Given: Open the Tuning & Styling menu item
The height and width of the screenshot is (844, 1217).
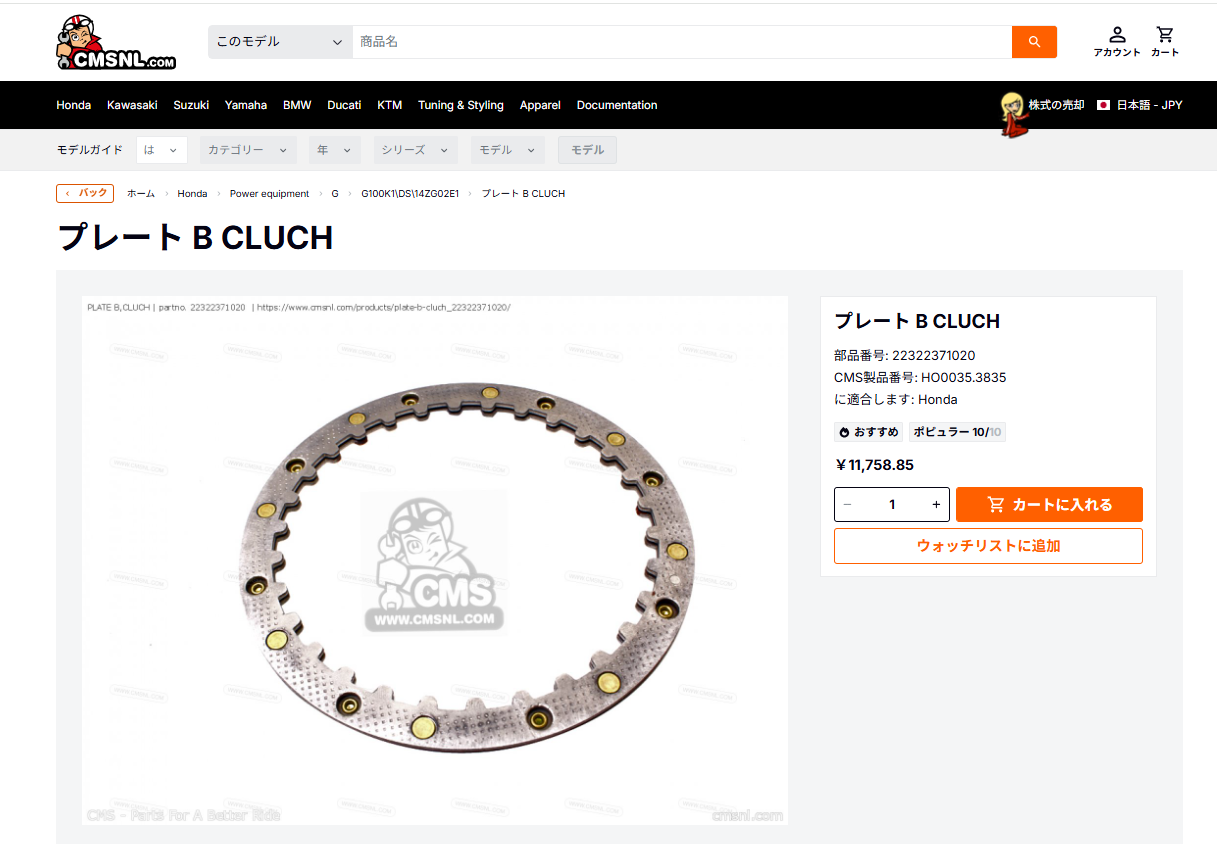Looking at the screenshot, I should tap(461, 105).
